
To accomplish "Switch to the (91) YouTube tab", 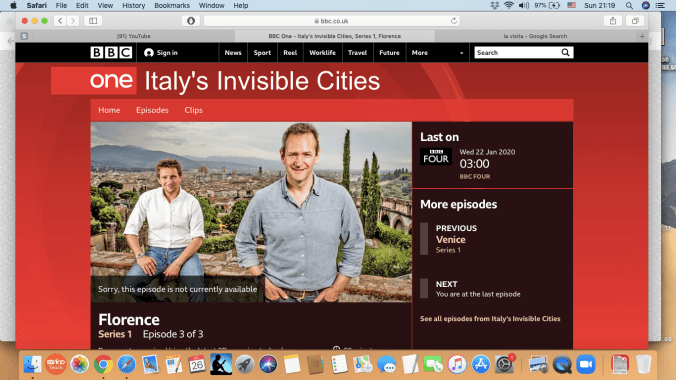I will tap(133, 36).
